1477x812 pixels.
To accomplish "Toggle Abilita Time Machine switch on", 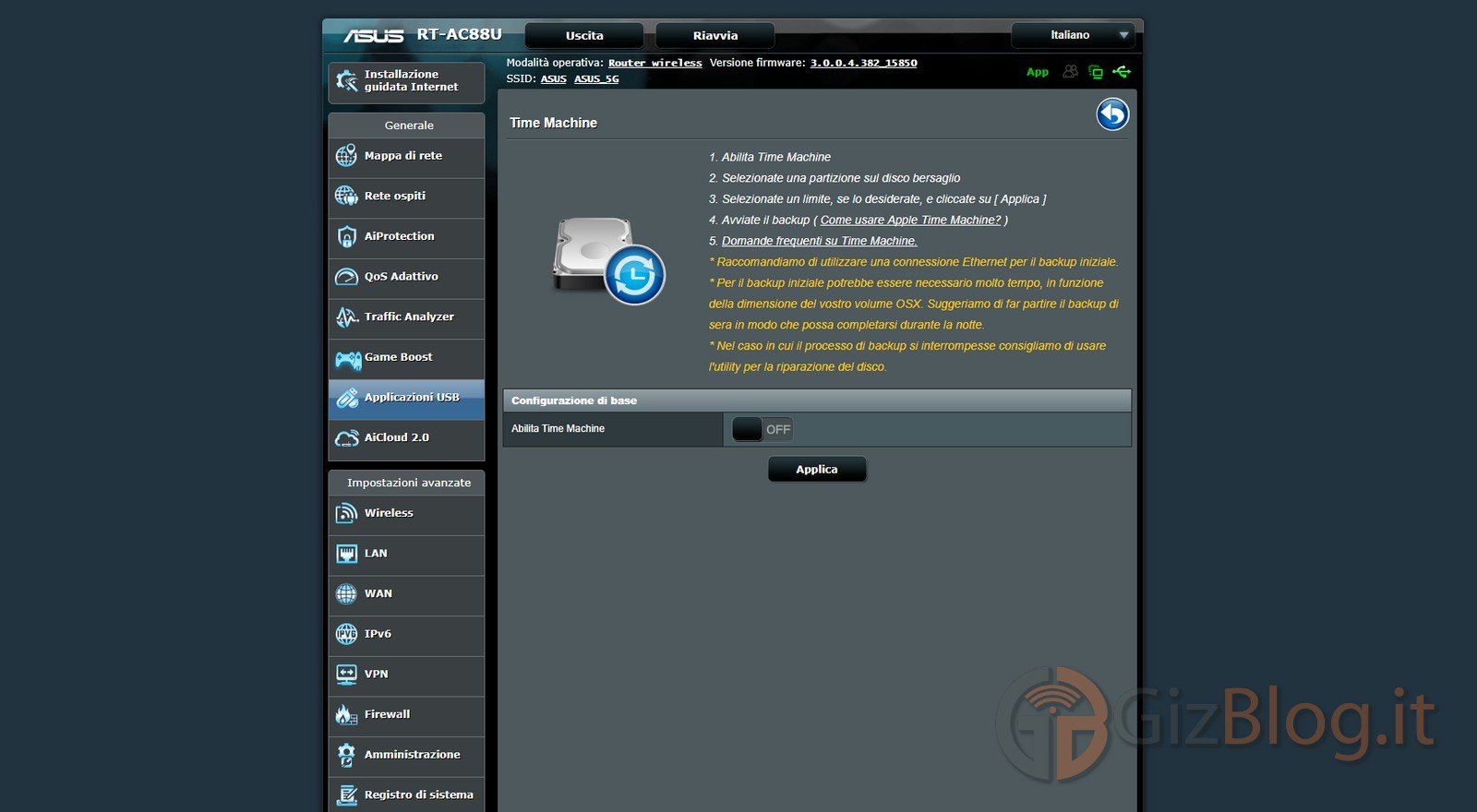I will [763, 429].
